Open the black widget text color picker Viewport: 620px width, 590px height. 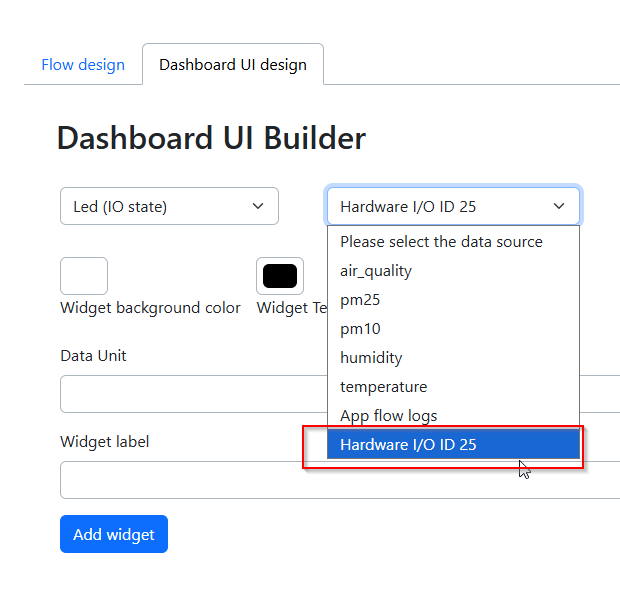point(280,276)
